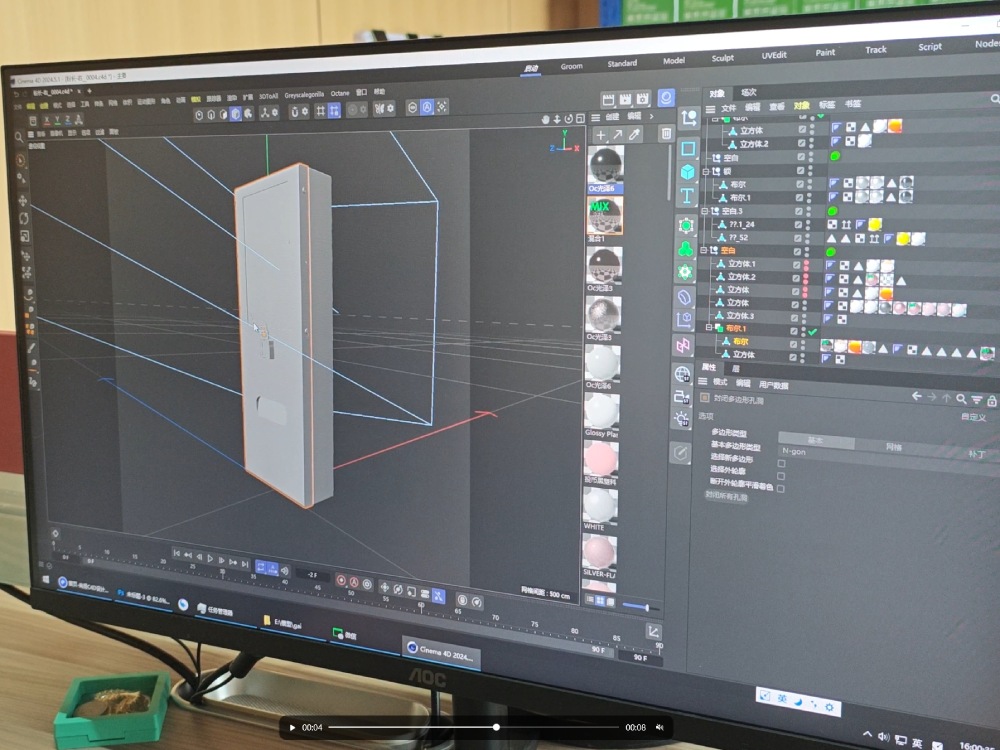The height and width of the screenshot is (750, 1000).
Task: Collapse the highlighted orange 空白 group
Action: coord(703,250)
